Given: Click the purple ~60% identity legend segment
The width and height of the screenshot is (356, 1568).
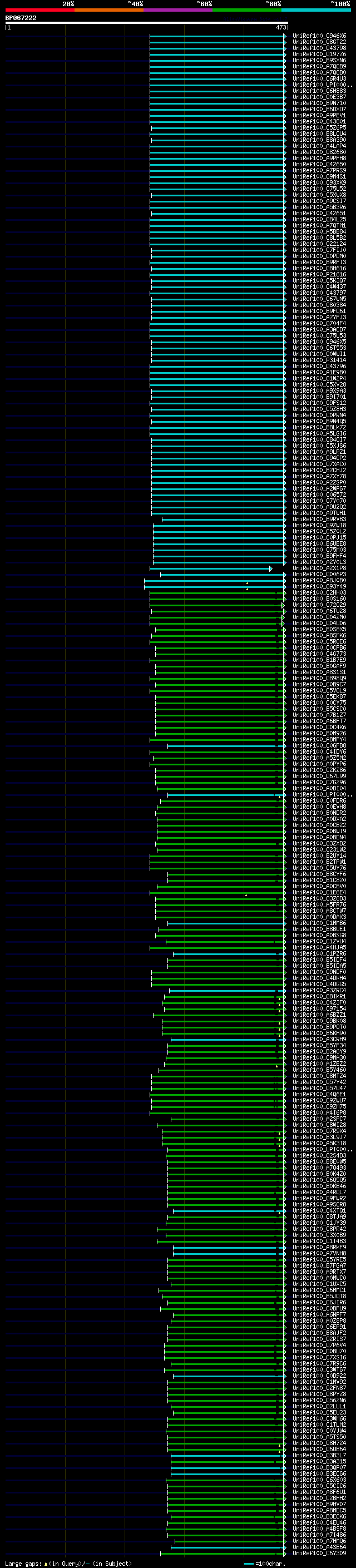Looking at the screenshot, I should pyautogui.click(x=179, y=10).
